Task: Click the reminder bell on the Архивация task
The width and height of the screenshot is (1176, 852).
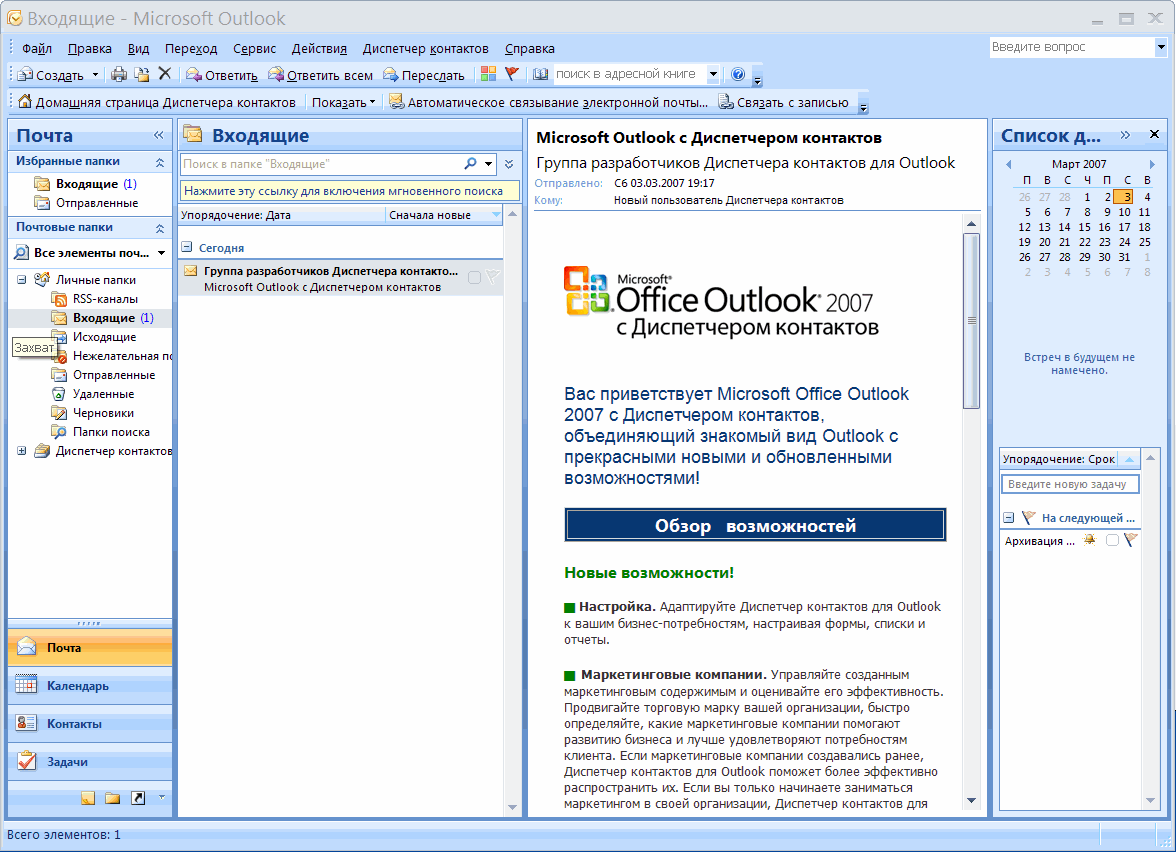Action: click(1090, 540)
